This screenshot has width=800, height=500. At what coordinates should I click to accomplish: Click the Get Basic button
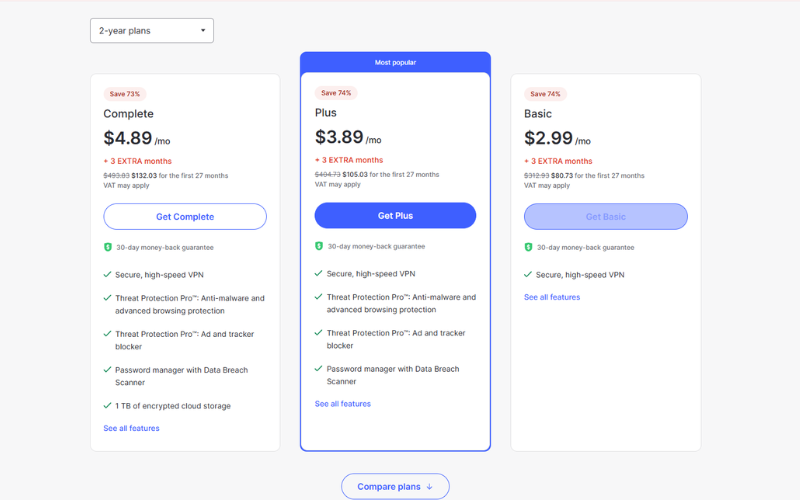click(606, 217)
